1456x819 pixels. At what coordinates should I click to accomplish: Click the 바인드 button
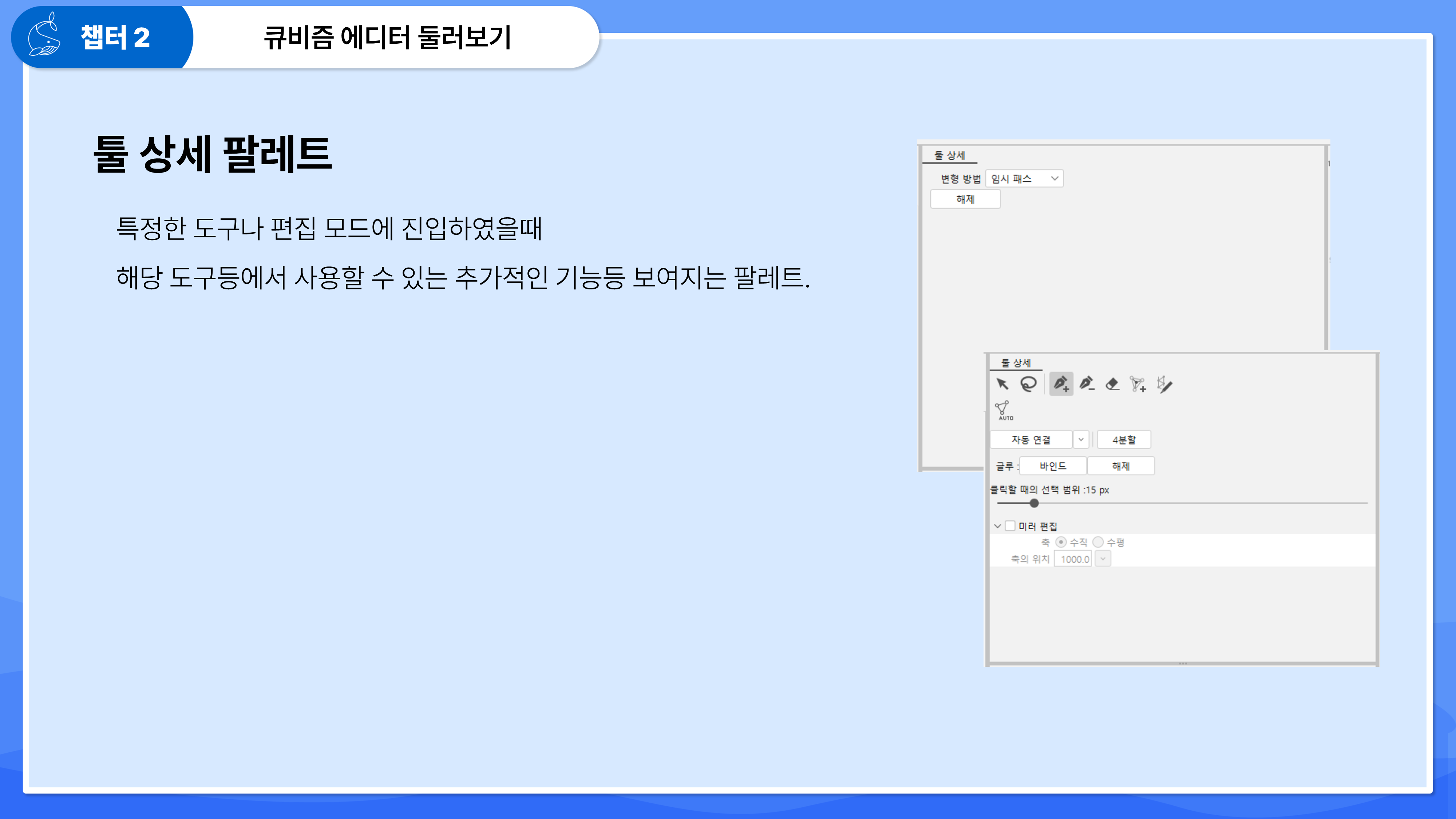click(1052, 466)
